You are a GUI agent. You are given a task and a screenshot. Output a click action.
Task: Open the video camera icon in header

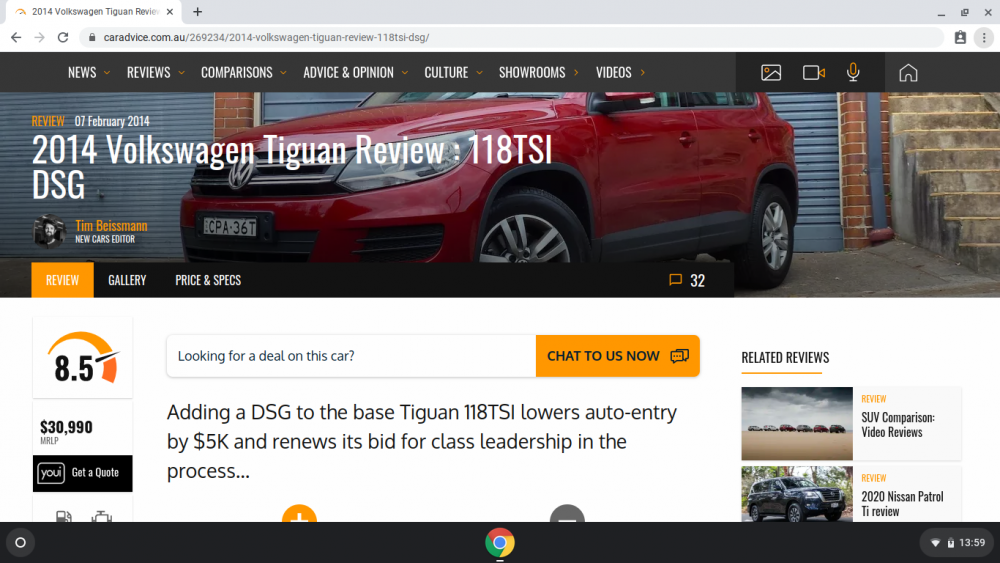pyautogui.click(x=813, y=73)
